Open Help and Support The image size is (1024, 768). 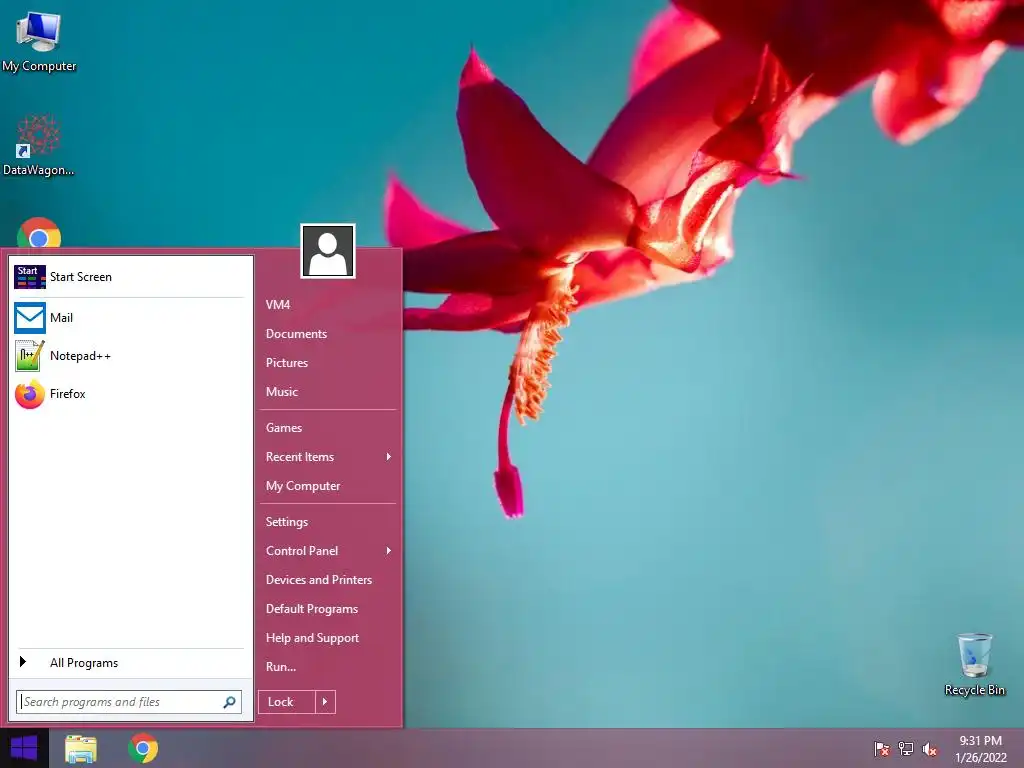coord(312,638)
